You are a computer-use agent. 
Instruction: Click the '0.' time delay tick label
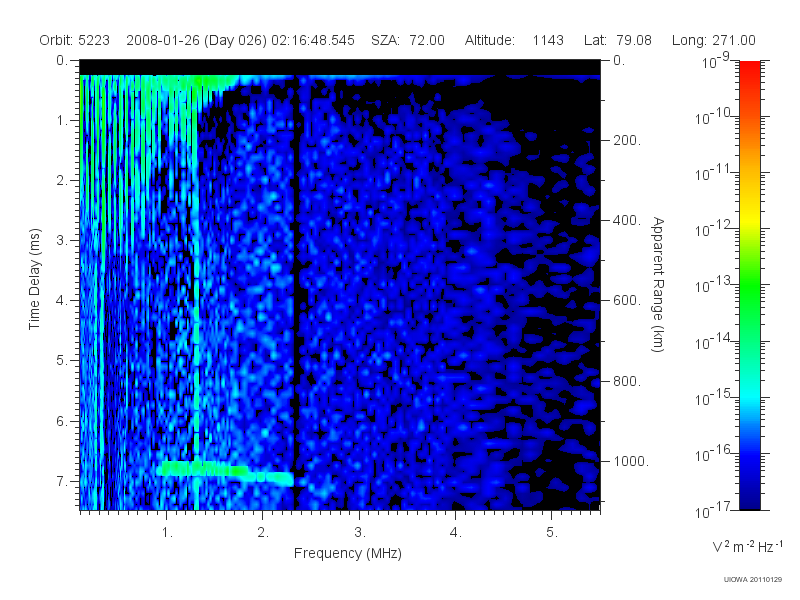[x=62, y=60]
